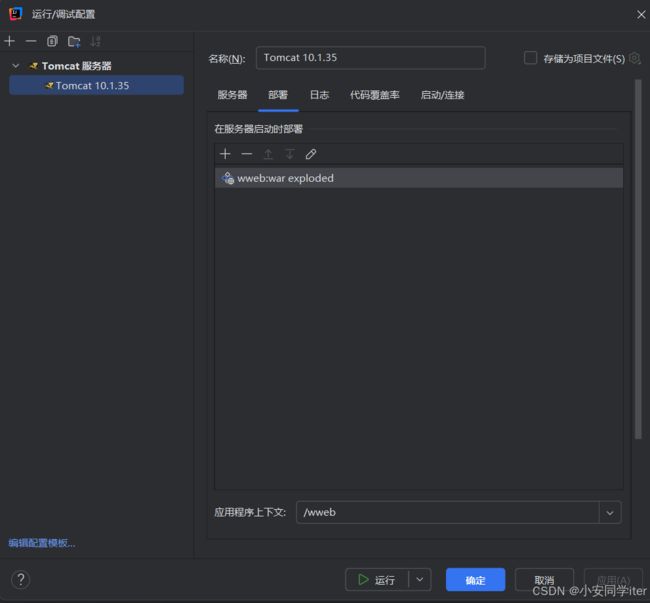The height and width of the screenshot is (603, 650).
Task: Move deployment artifact up
Action: tap(268, 154)
